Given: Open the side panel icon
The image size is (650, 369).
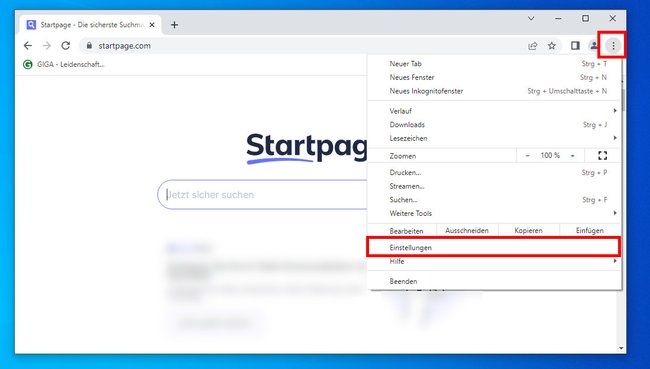Looking at the screenshot, I should pos(575,46).
